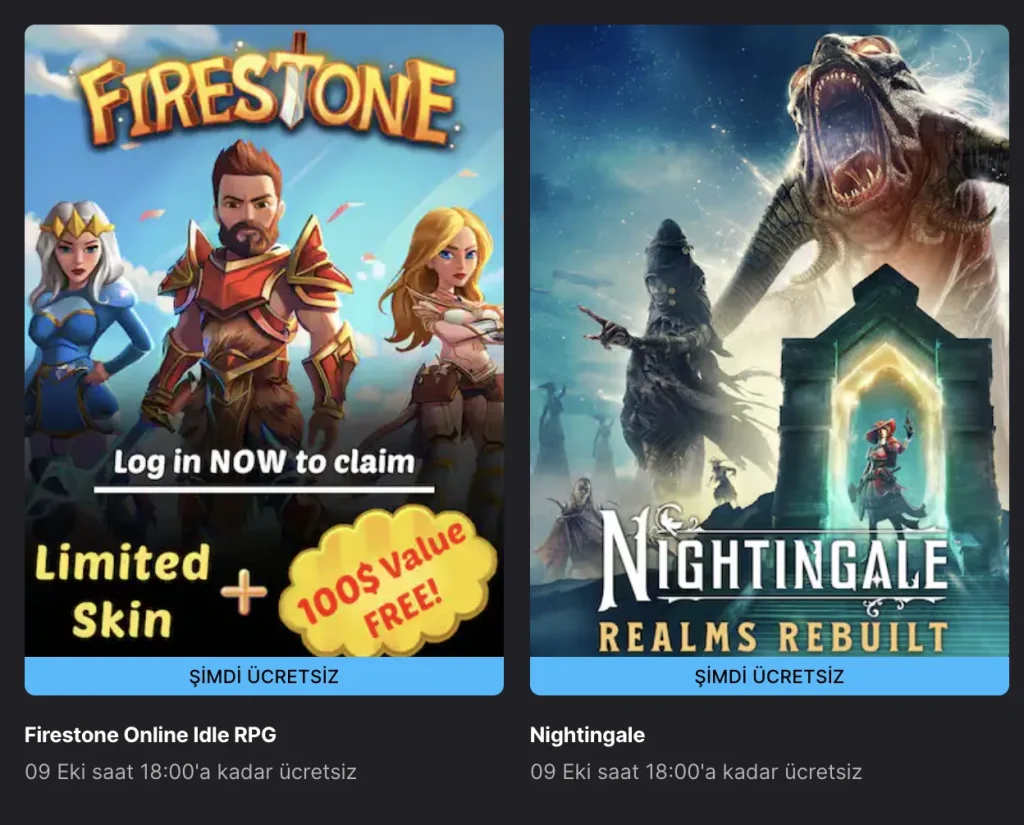
Task: Open the Nightingale title link
Action: pyautogui.click(x=587, y=735)
